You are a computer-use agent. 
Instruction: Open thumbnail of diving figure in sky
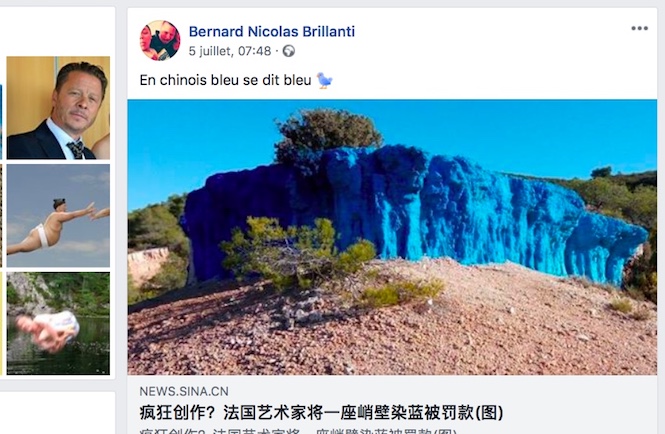[x=58, y=216]
